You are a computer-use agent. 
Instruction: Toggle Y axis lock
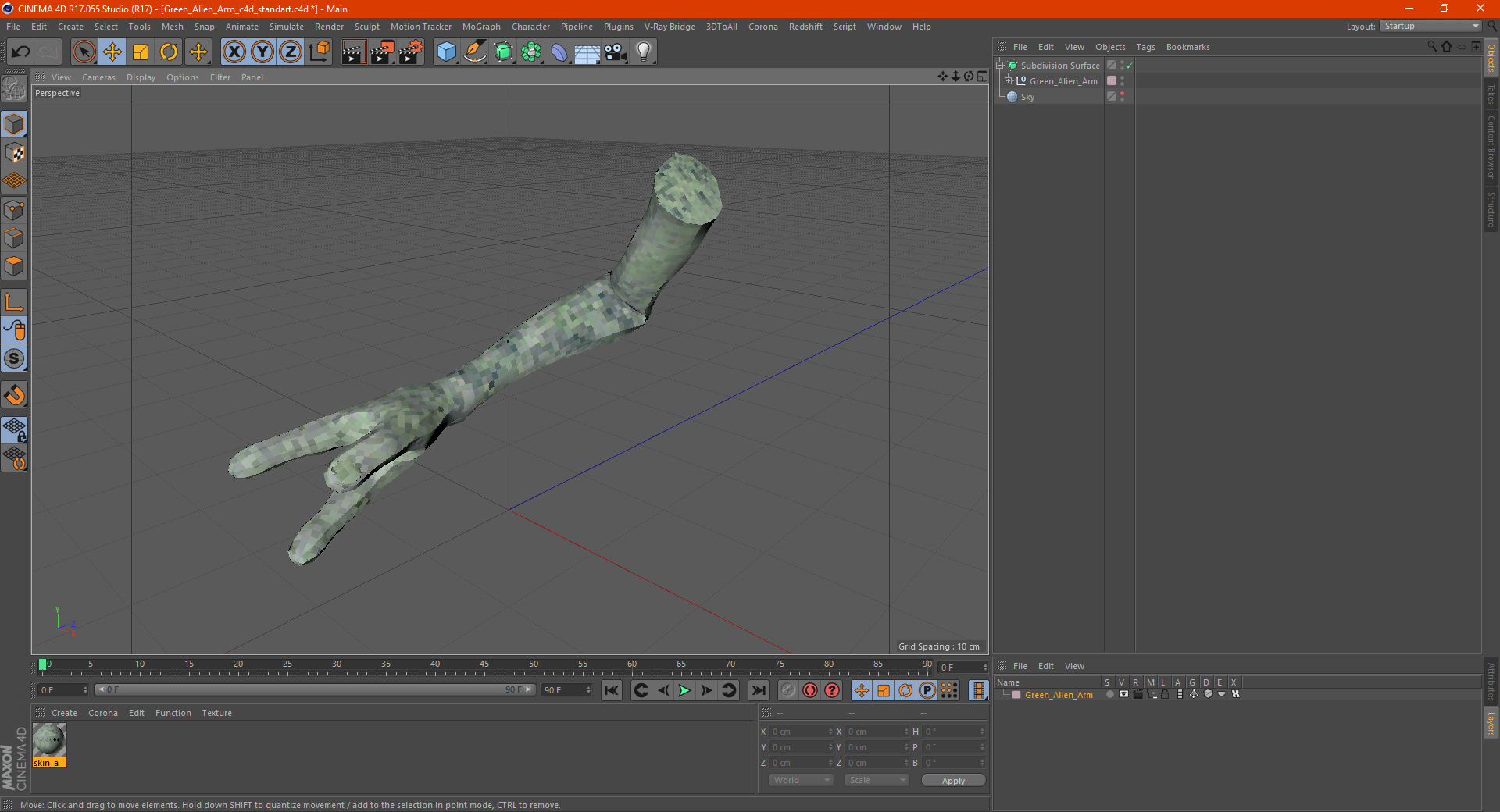coord(262,52)
